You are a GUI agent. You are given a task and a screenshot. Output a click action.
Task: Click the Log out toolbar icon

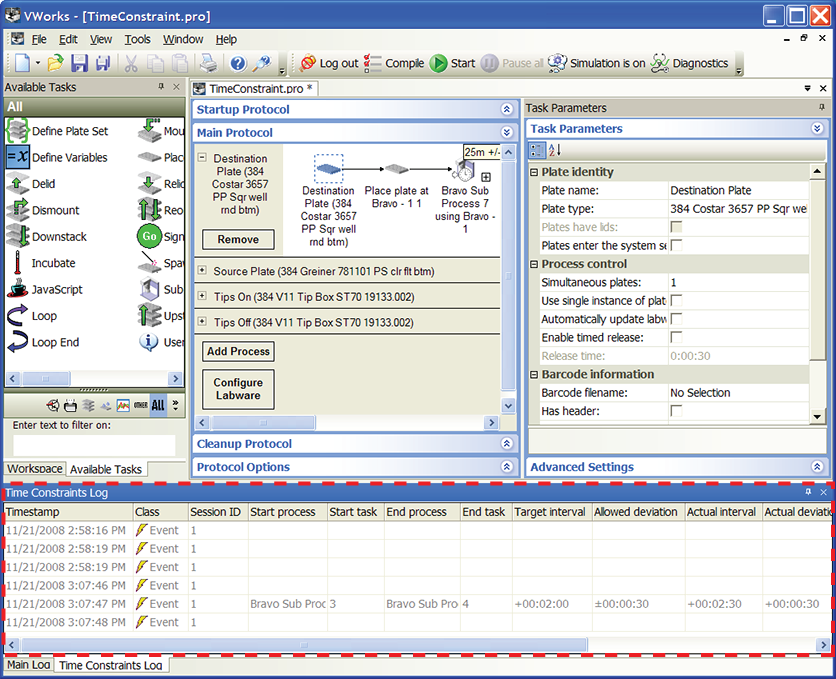pos(308,63)
